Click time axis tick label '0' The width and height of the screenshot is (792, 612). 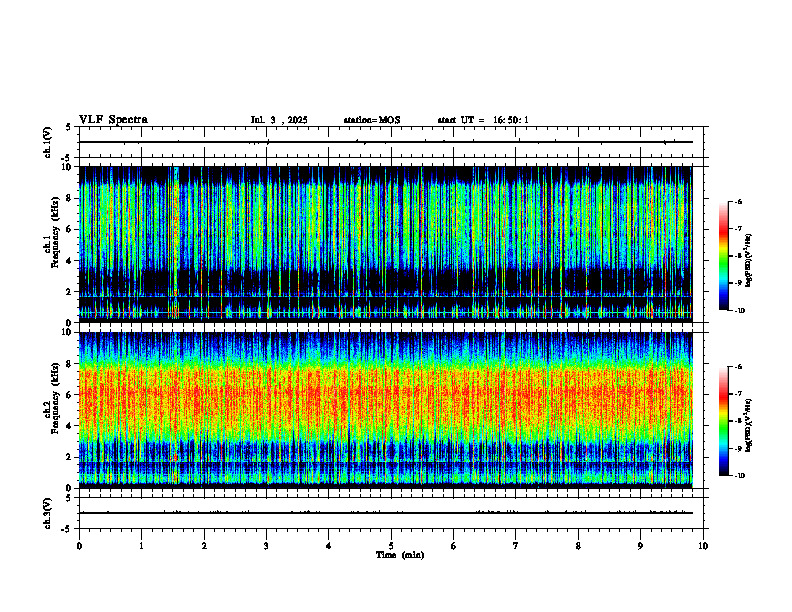click(79, 546)
